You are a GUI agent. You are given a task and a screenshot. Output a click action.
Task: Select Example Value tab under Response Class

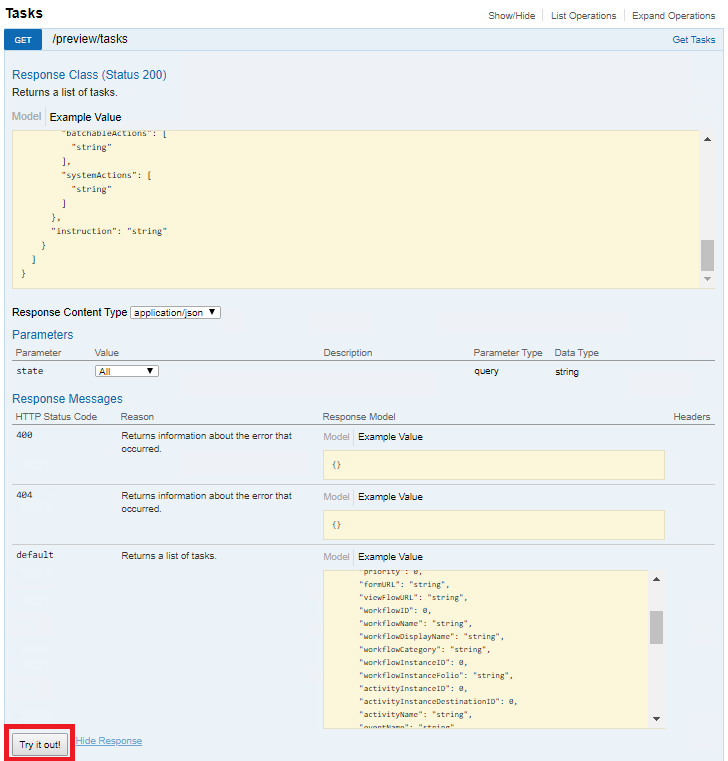coord(85,117)
